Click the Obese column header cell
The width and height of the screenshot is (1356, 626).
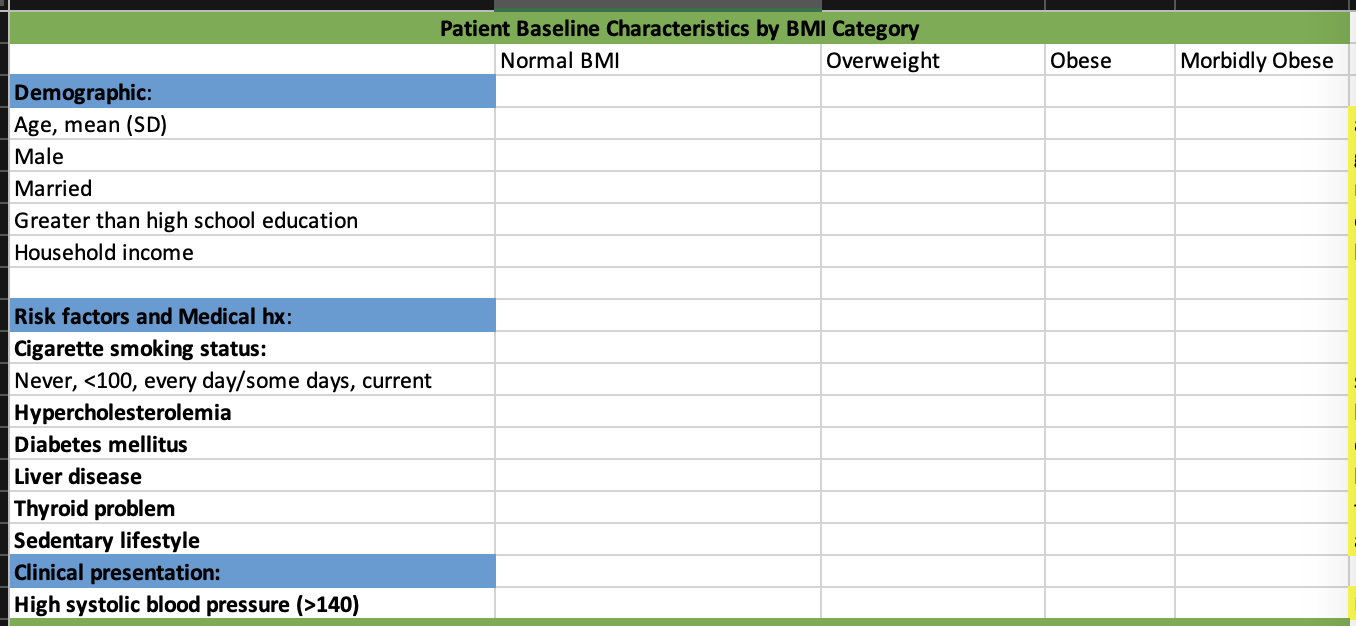tap(1109, 60)
